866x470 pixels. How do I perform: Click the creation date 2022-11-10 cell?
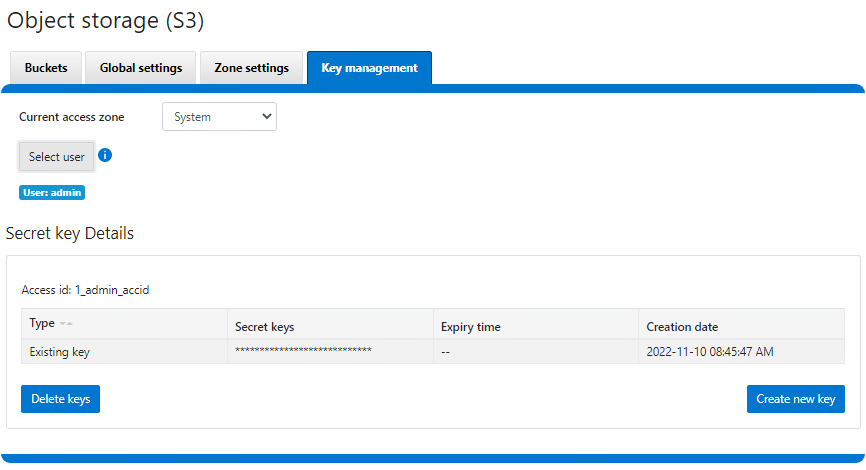[710, 352]
